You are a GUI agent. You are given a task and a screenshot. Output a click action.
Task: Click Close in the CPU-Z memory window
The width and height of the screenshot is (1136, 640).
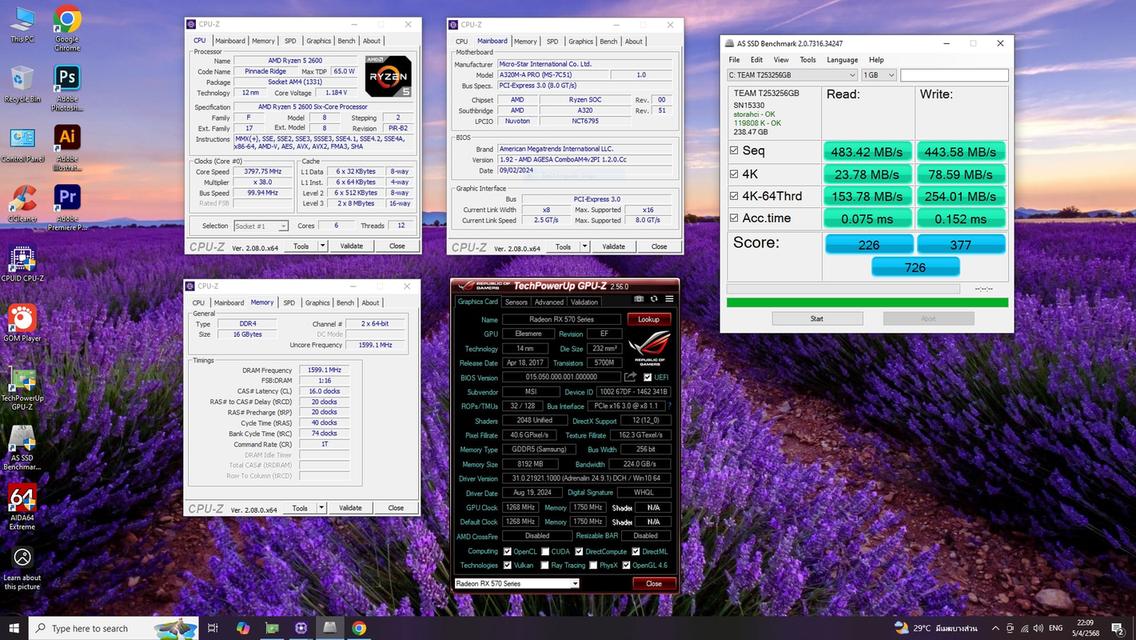(x=396, y=508)
